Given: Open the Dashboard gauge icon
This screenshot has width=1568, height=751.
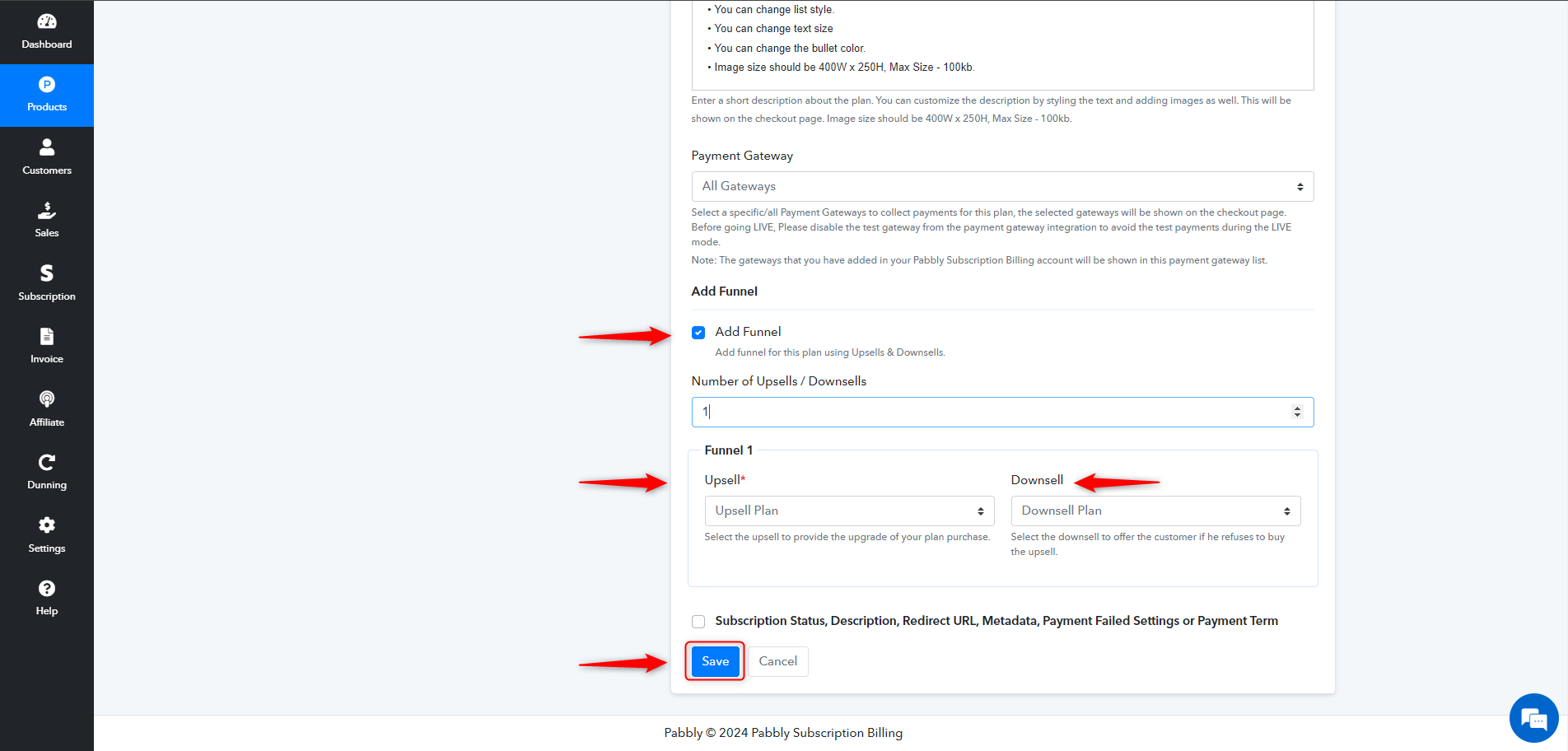Looking at the screenshot, I should point(47,21).
